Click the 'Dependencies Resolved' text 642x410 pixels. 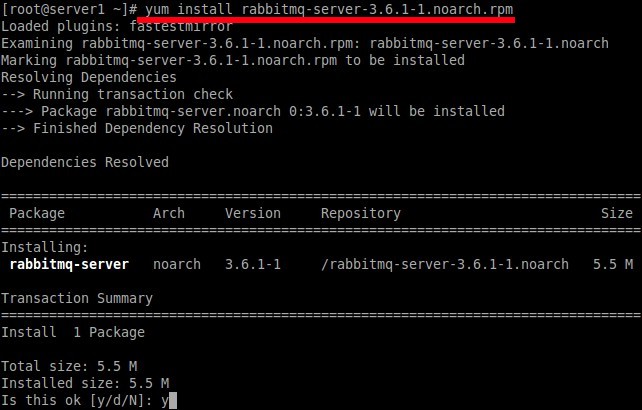click(x=85, y=163)
